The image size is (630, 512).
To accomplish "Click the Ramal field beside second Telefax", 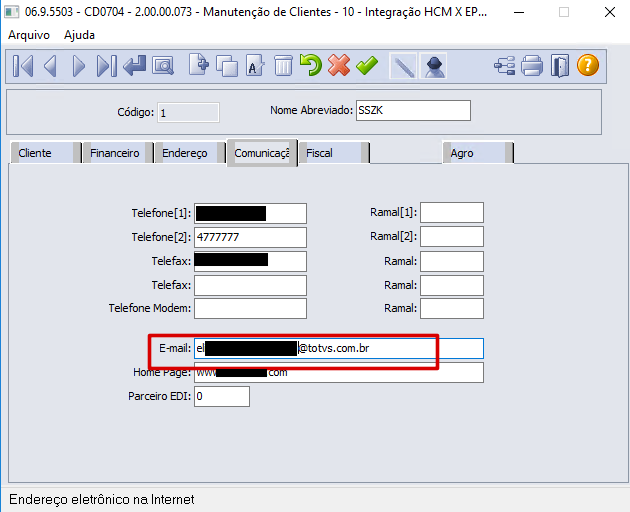I will 452,285.
